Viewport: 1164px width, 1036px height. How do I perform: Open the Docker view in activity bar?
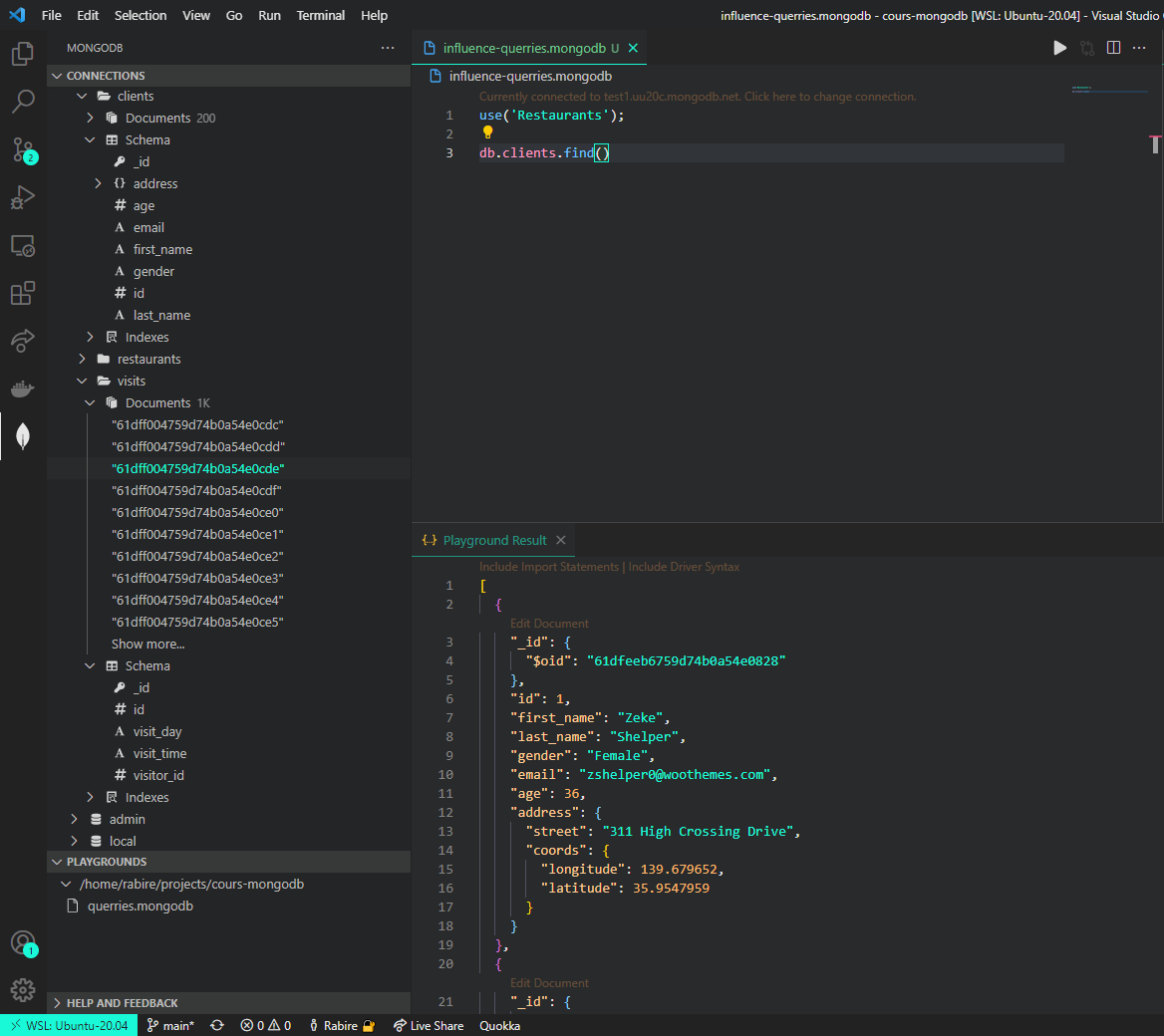point(23,388)
